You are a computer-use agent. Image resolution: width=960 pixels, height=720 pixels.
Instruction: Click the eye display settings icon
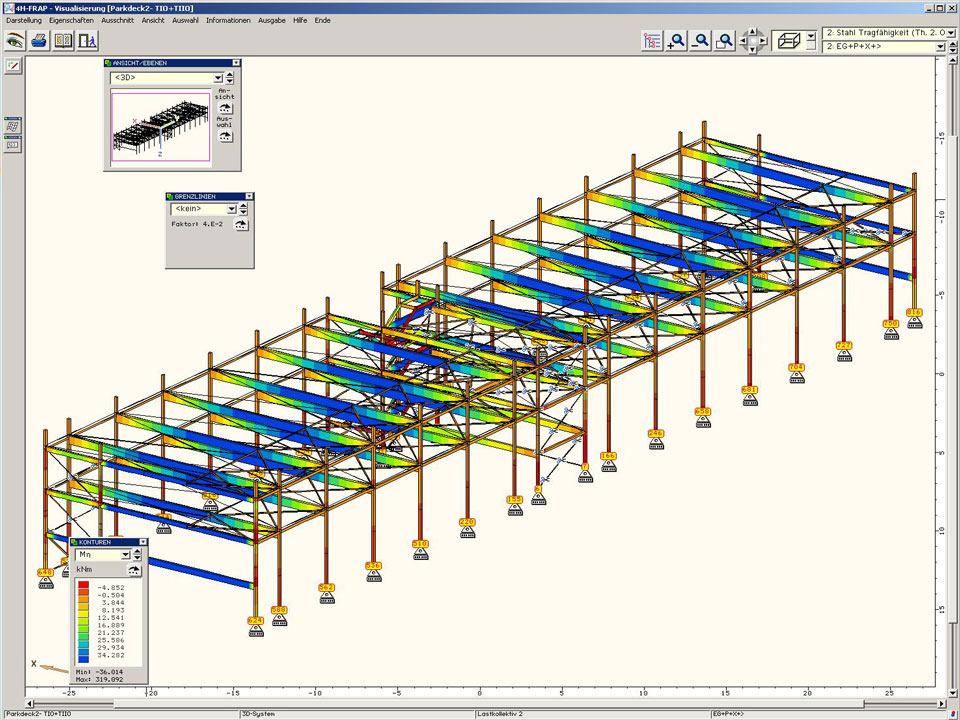point(14,41)
